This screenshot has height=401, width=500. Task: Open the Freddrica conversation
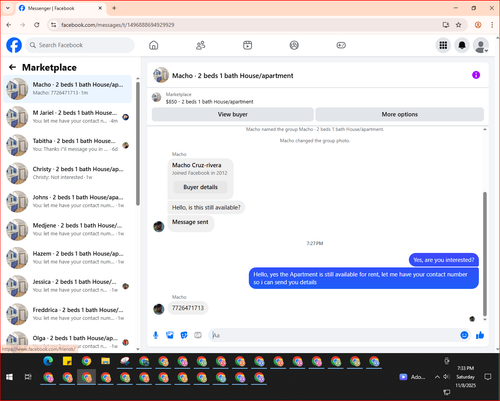68,314
